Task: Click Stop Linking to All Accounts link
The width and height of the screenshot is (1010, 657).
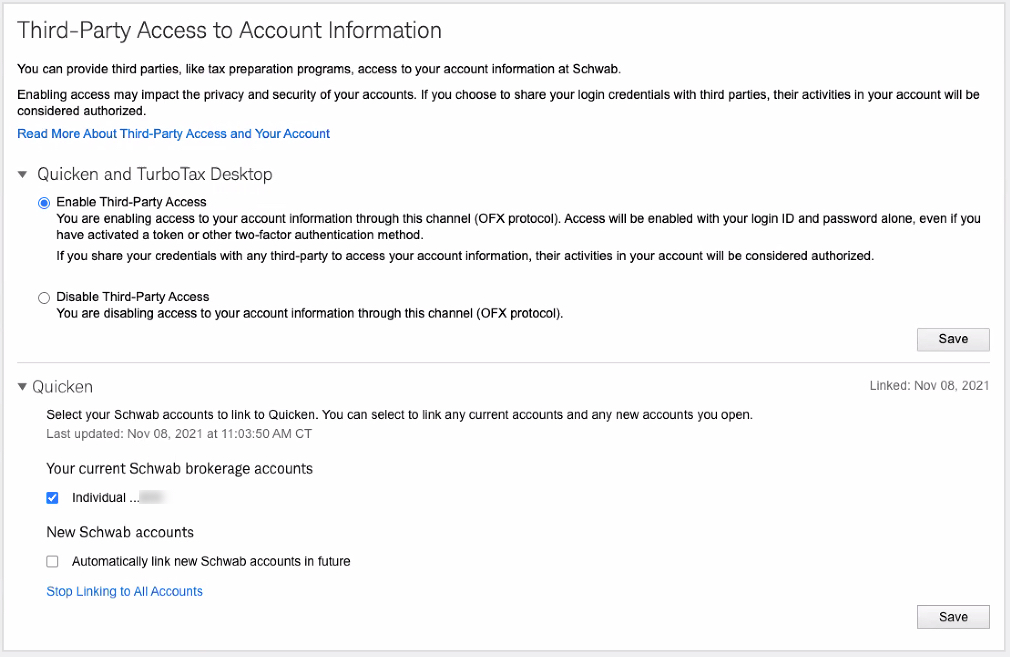Action: coord(124,591)
